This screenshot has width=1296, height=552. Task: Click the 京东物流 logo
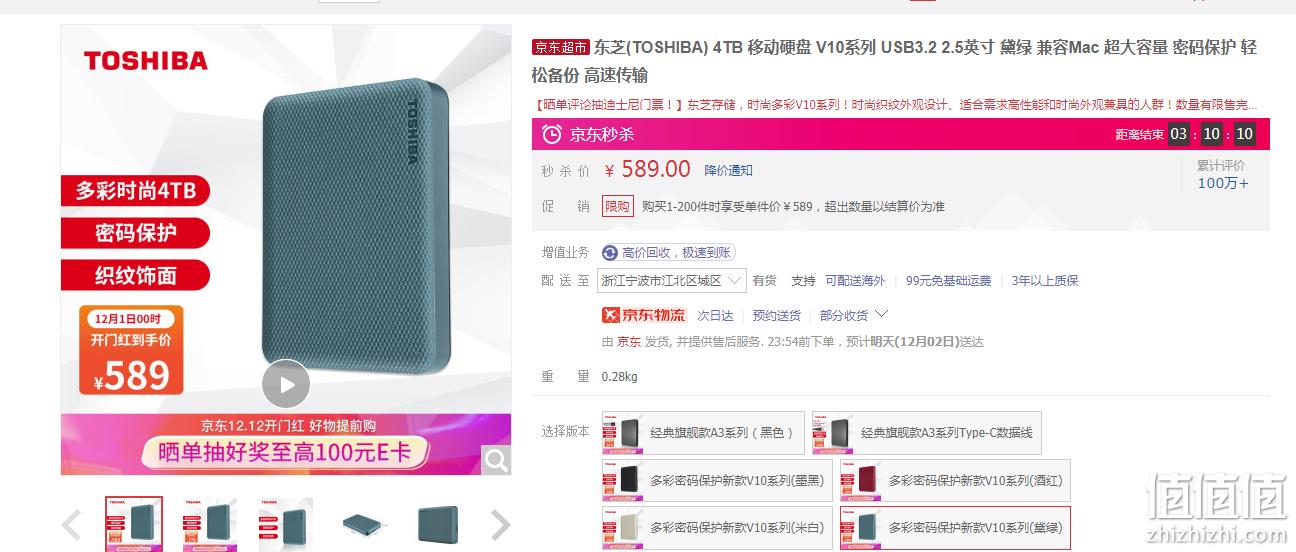[643, 315]
